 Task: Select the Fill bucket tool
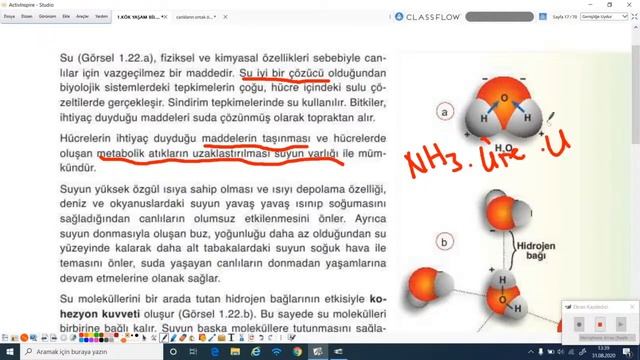(192, 338)
